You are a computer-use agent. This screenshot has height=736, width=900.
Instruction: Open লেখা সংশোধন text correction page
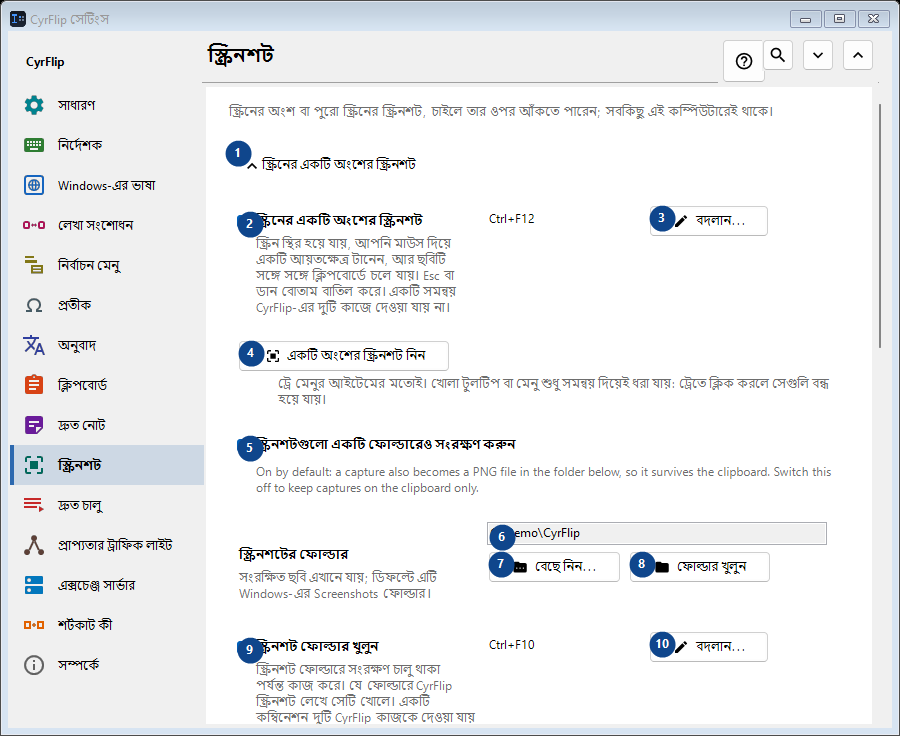pyautogui.click(x=107, y=225)
